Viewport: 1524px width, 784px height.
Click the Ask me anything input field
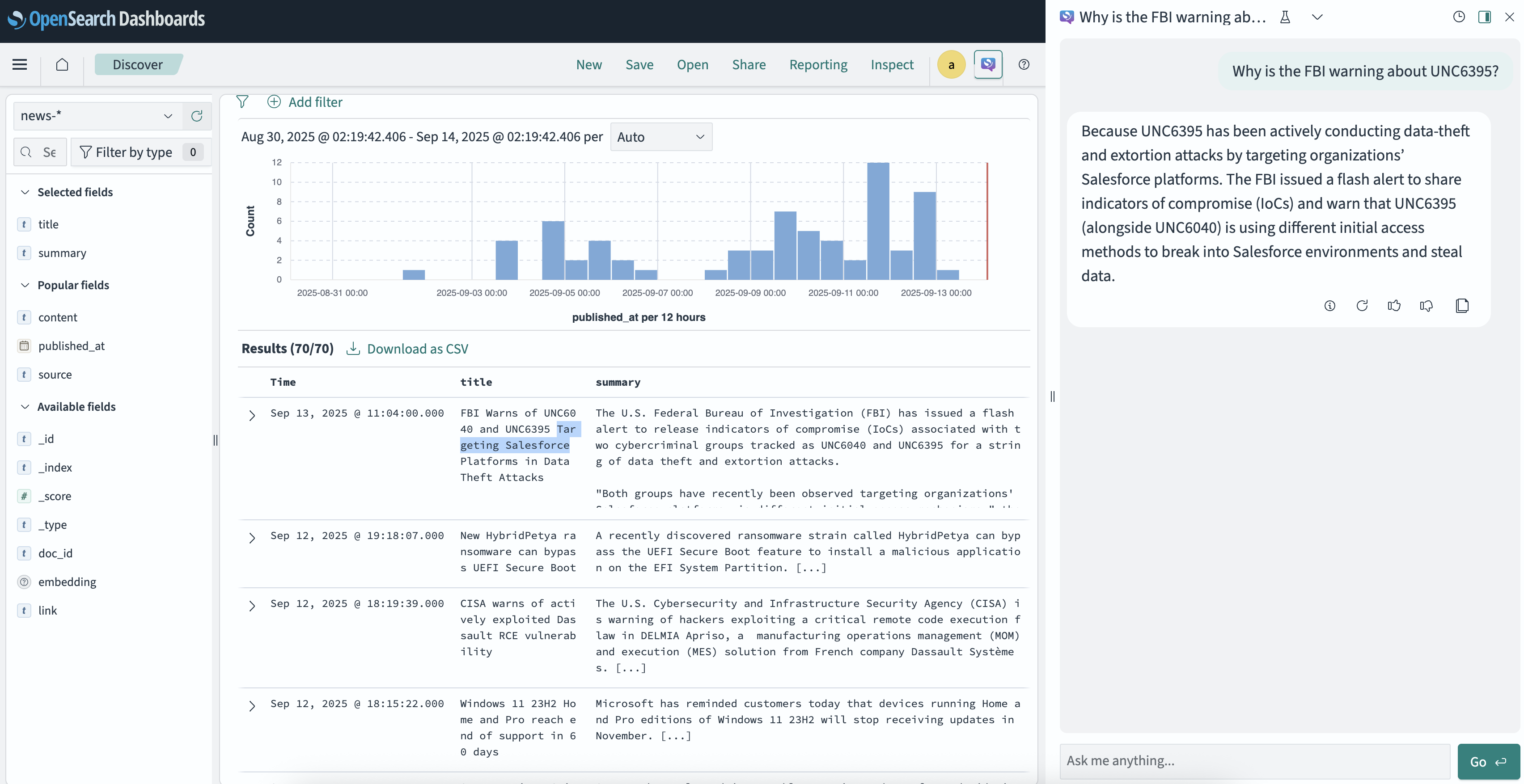(1254, 761)
